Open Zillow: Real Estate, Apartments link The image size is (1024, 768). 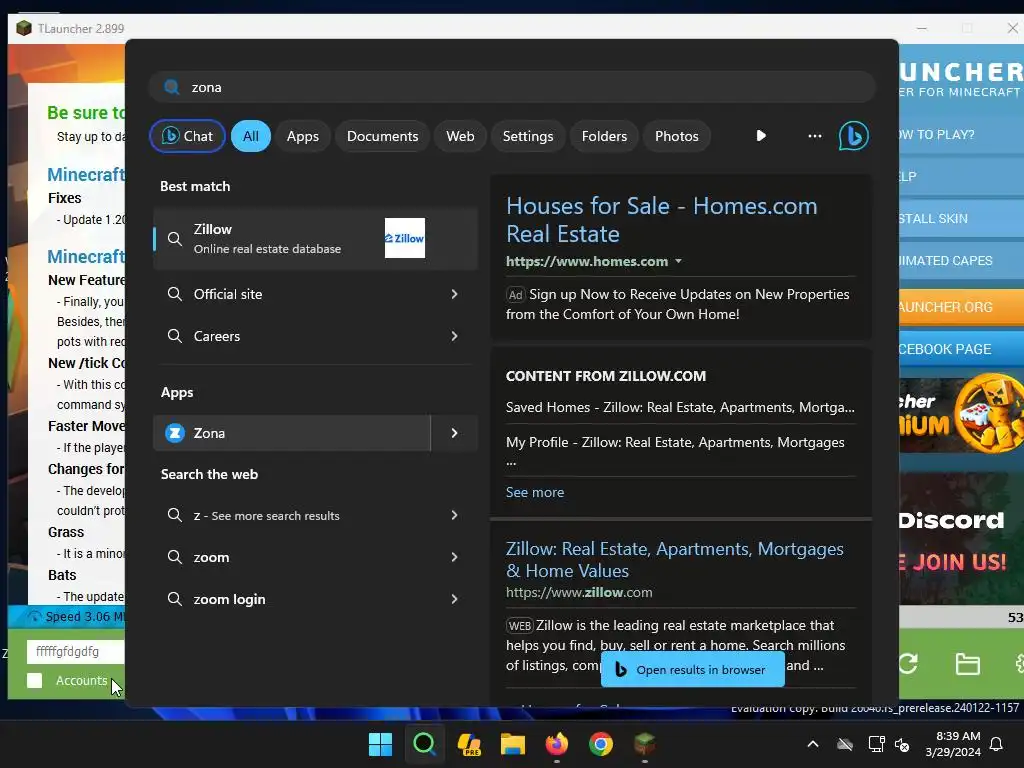coord(675,560)
